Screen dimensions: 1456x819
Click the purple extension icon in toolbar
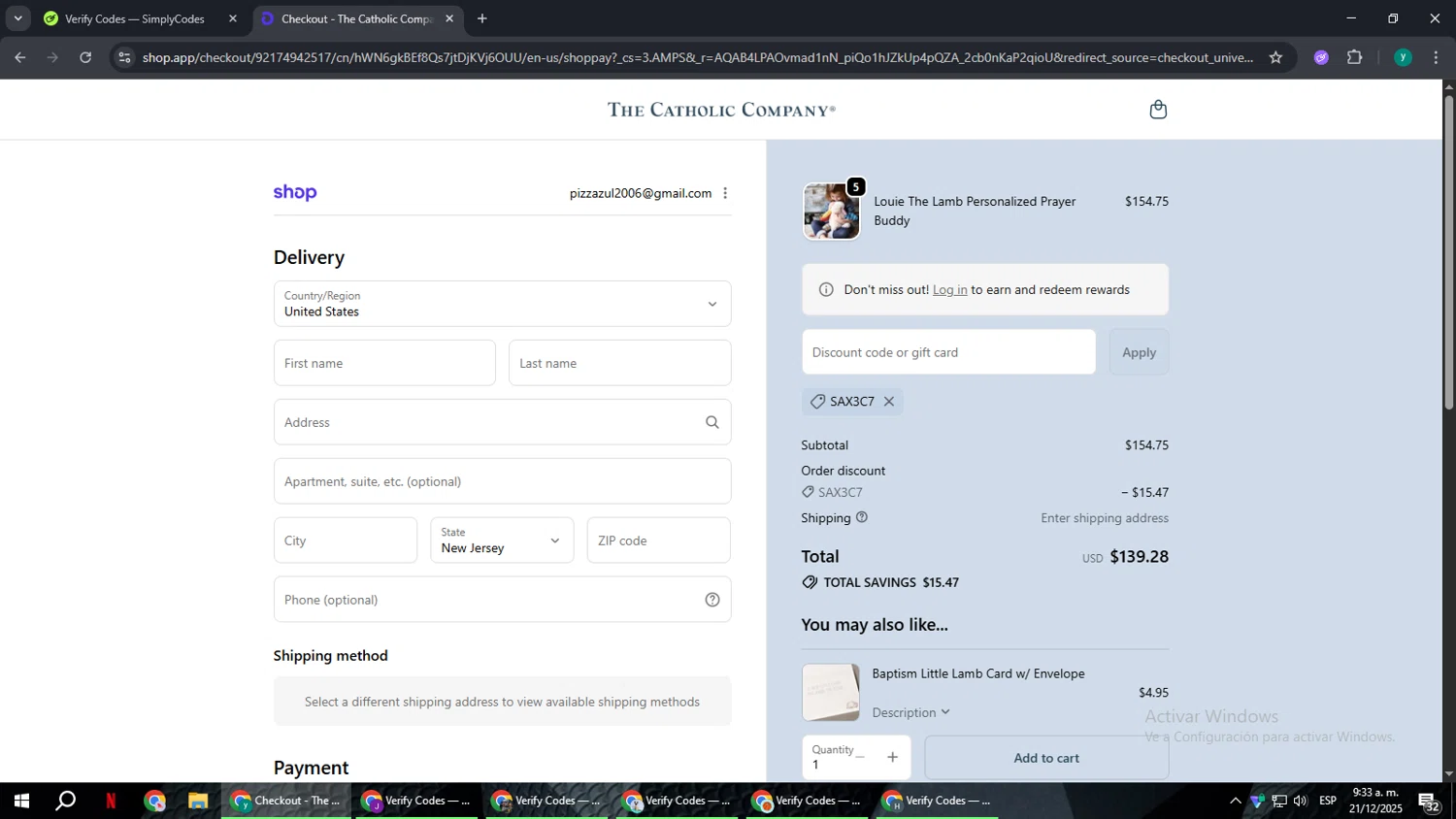(x=1321, y=57)
